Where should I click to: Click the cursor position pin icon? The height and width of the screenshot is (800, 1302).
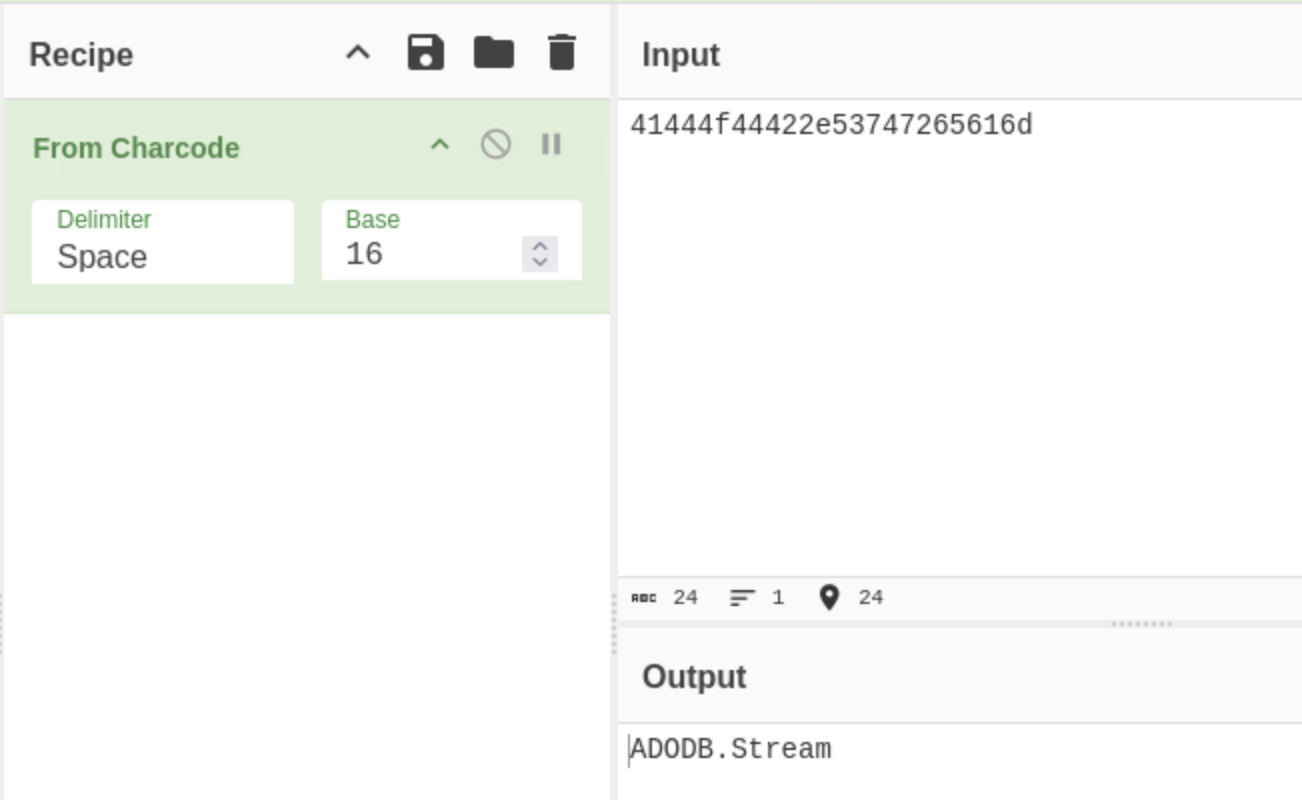pyautogui.click(x=829, y=598)
